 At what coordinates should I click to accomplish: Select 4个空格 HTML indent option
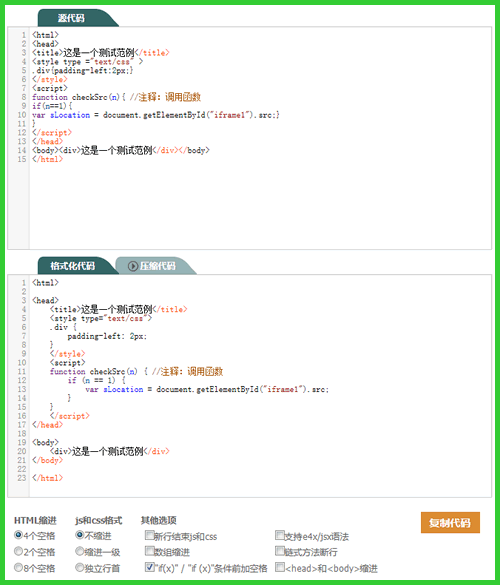pos(18,535)
